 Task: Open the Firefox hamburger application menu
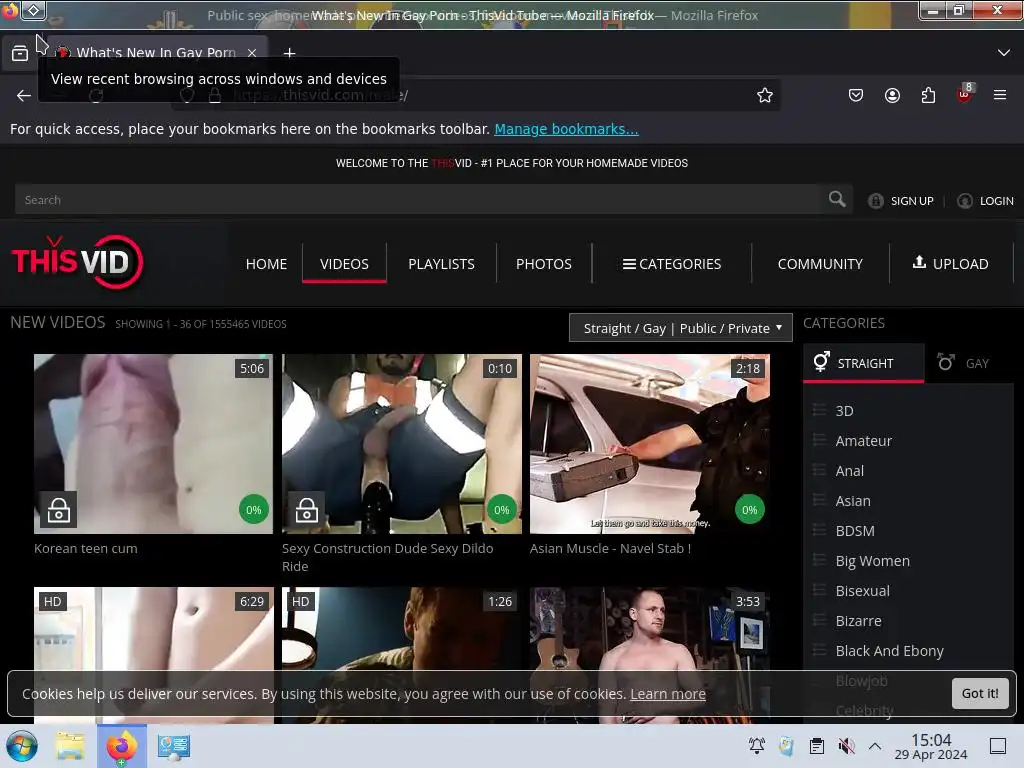(1000, 95)
